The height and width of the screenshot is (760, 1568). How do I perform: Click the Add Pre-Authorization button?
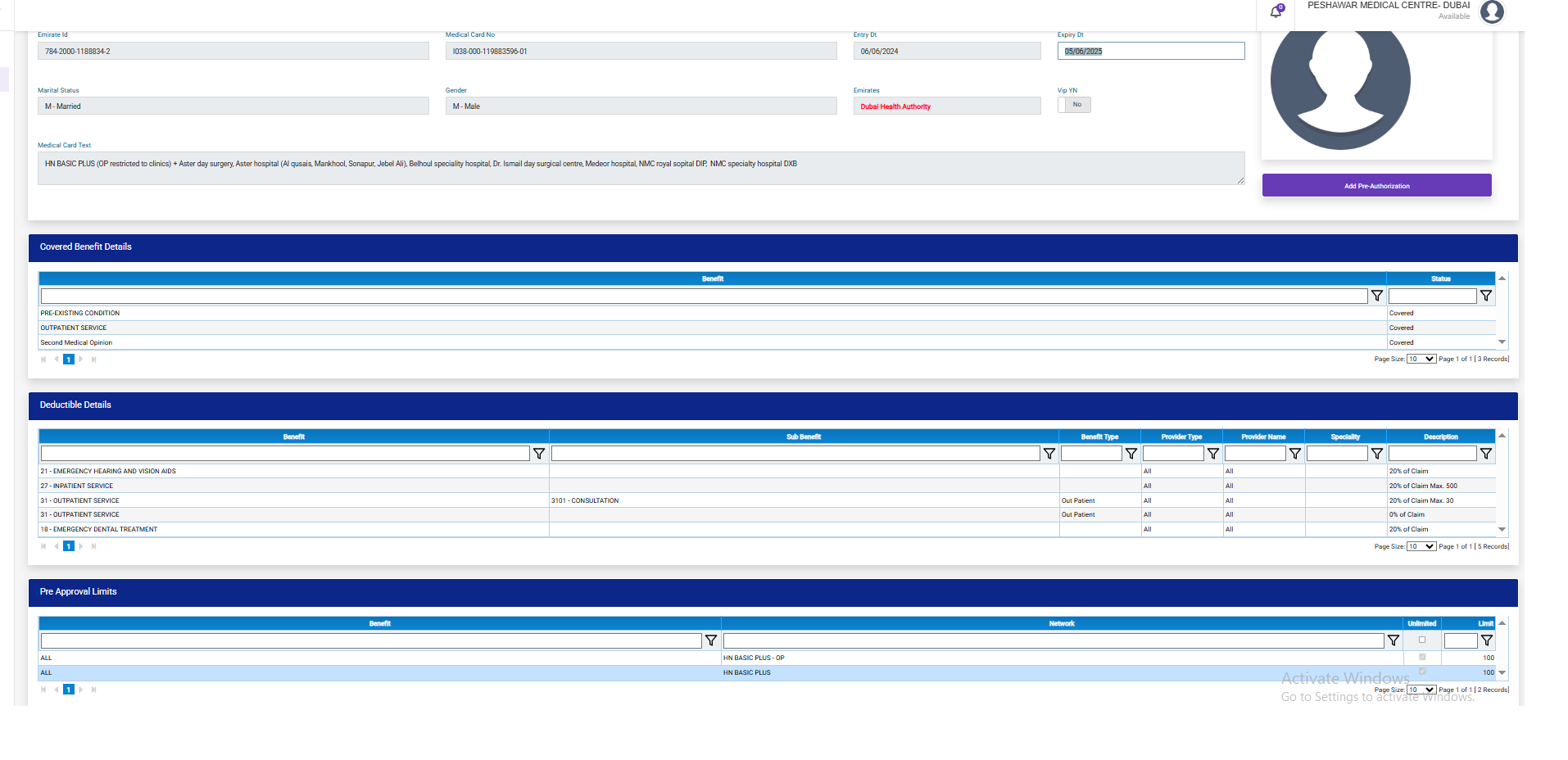click(x=1376, y=186)
